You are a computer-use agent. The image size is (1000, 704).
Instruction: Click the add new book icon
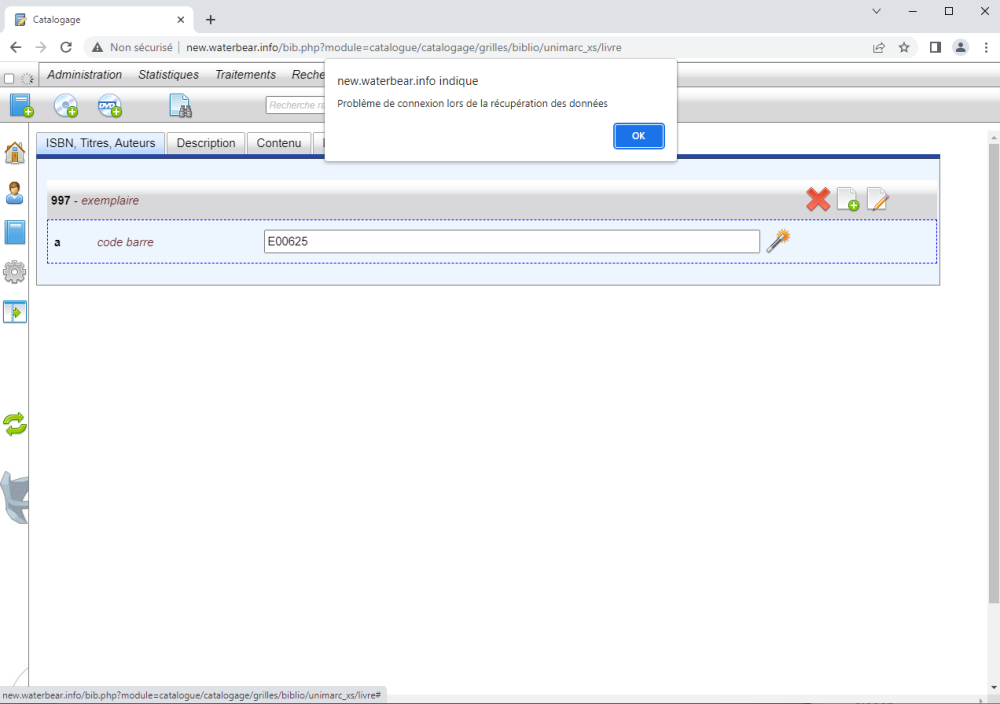coord(21,105)
